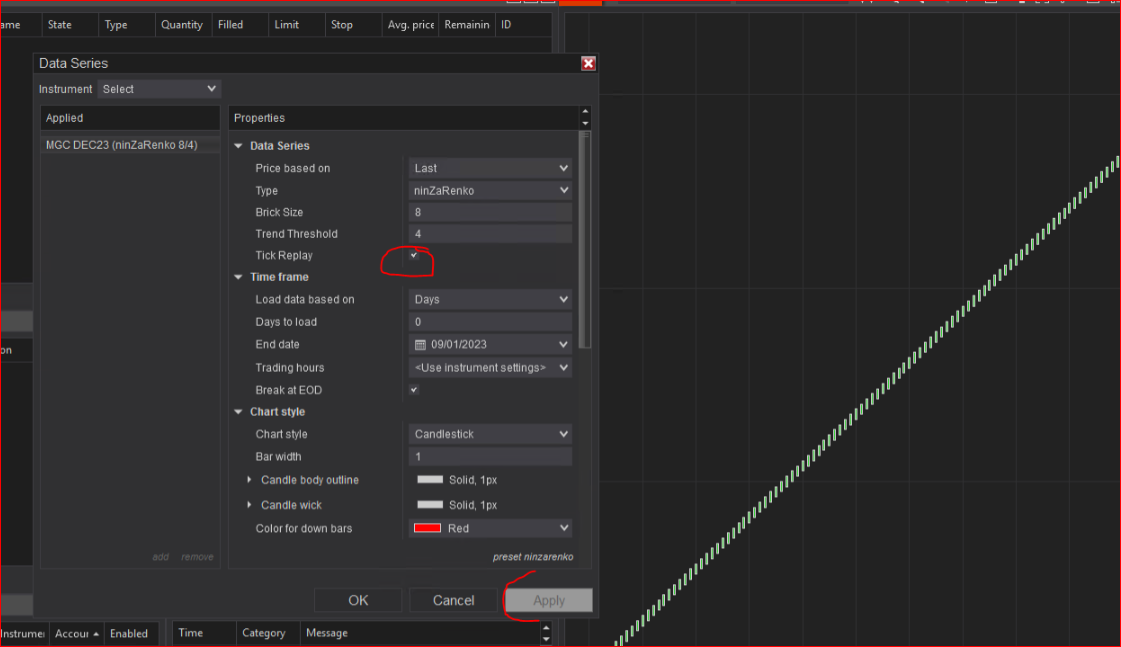This screenshot has width=1121, height=647.
Task: Click the Apply button
Action: [548, 601]
